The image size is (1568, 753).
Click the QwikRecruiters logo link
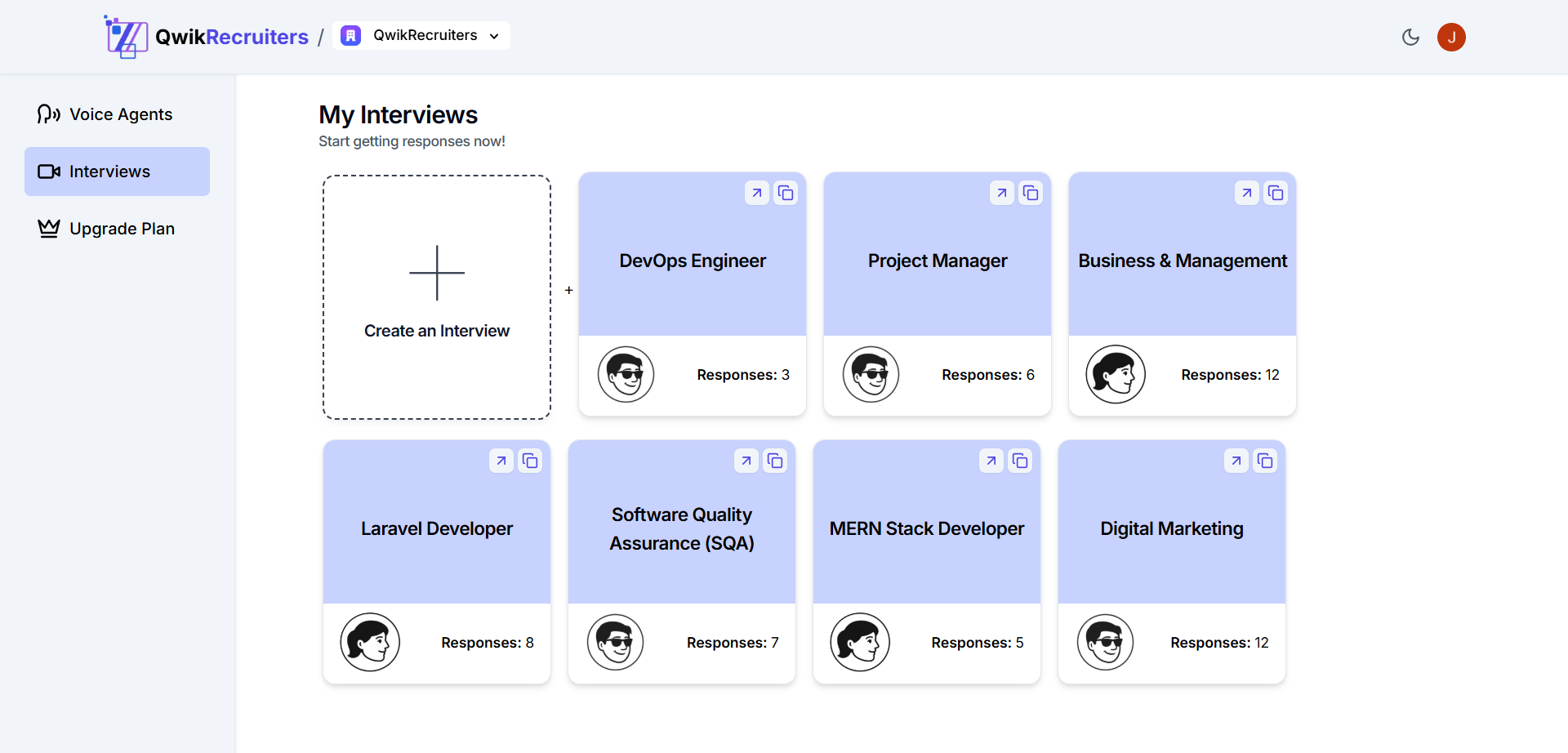207,37
